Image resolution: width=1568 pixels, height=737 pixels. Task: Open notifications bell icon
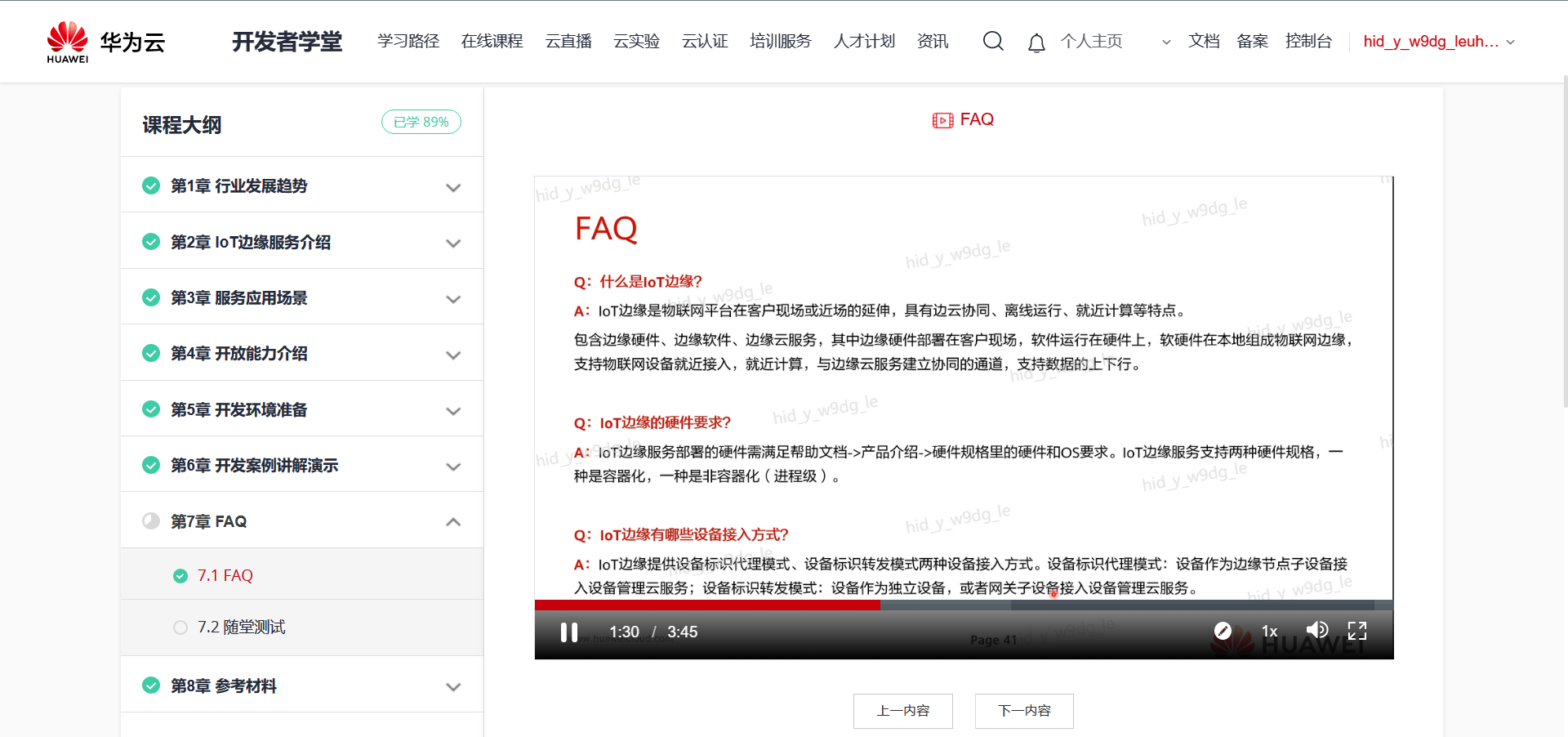click(1036, 42)
